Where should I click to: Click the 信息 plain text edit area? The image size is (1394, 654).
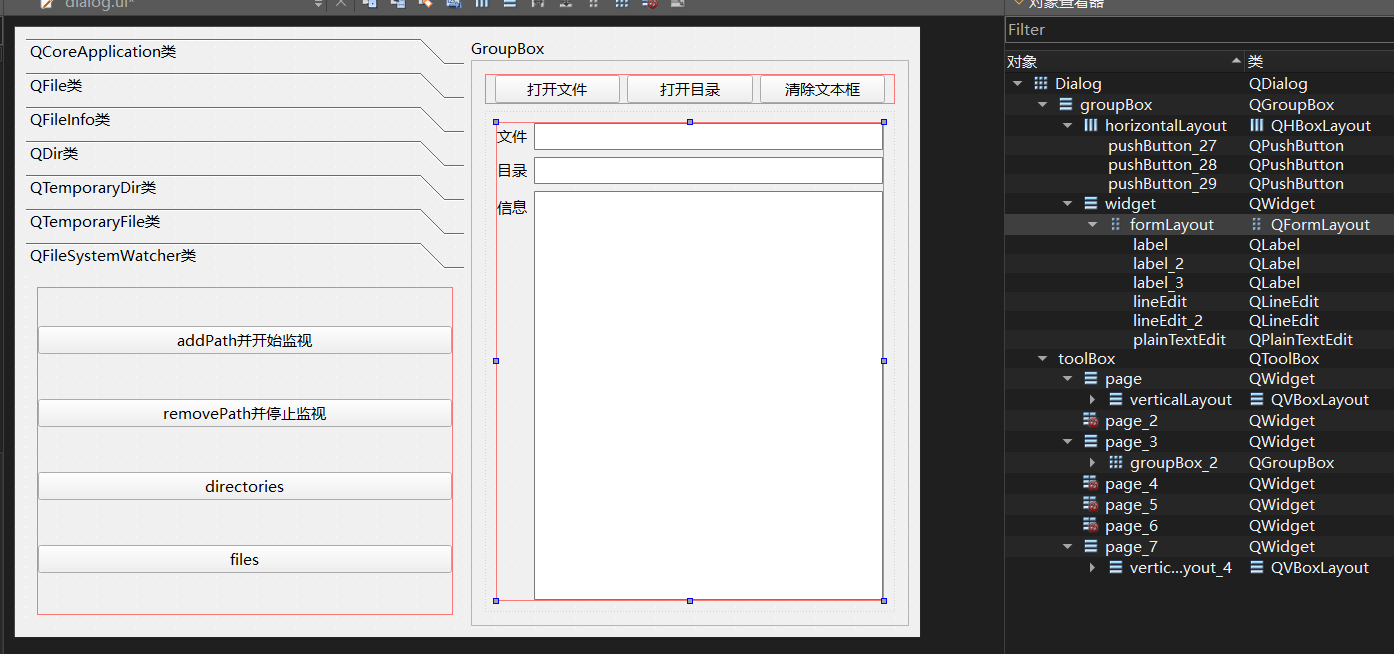pos(708,395)
